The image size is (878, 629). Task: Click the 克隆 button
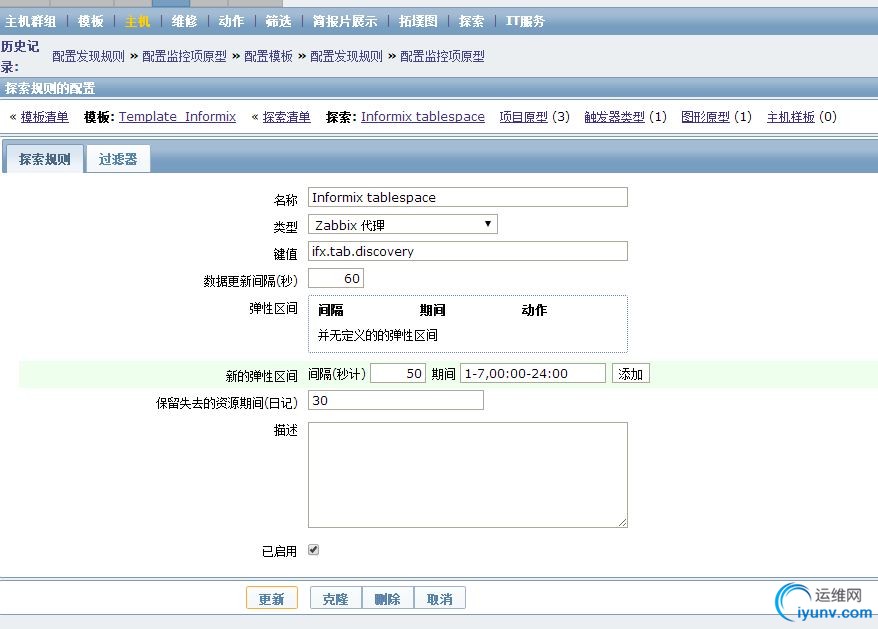pyautogui.click(x=336, y=599)
